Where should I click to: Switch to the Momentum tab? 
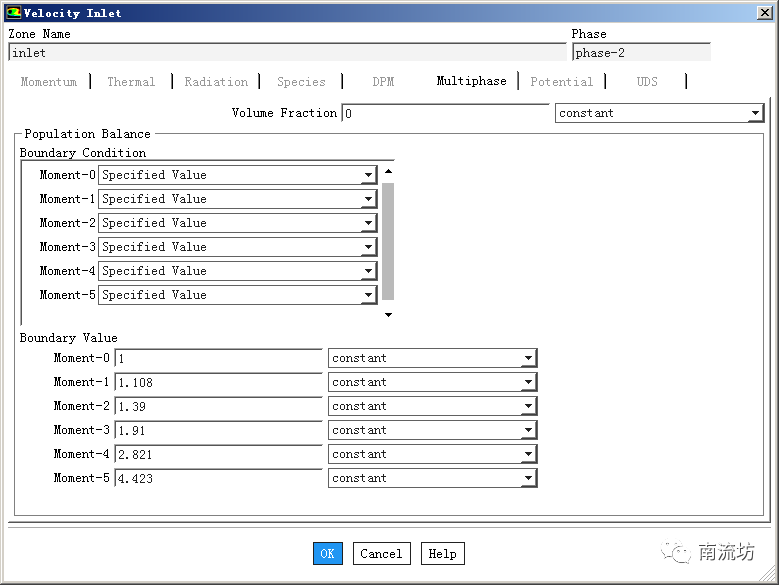click(49, 82)
